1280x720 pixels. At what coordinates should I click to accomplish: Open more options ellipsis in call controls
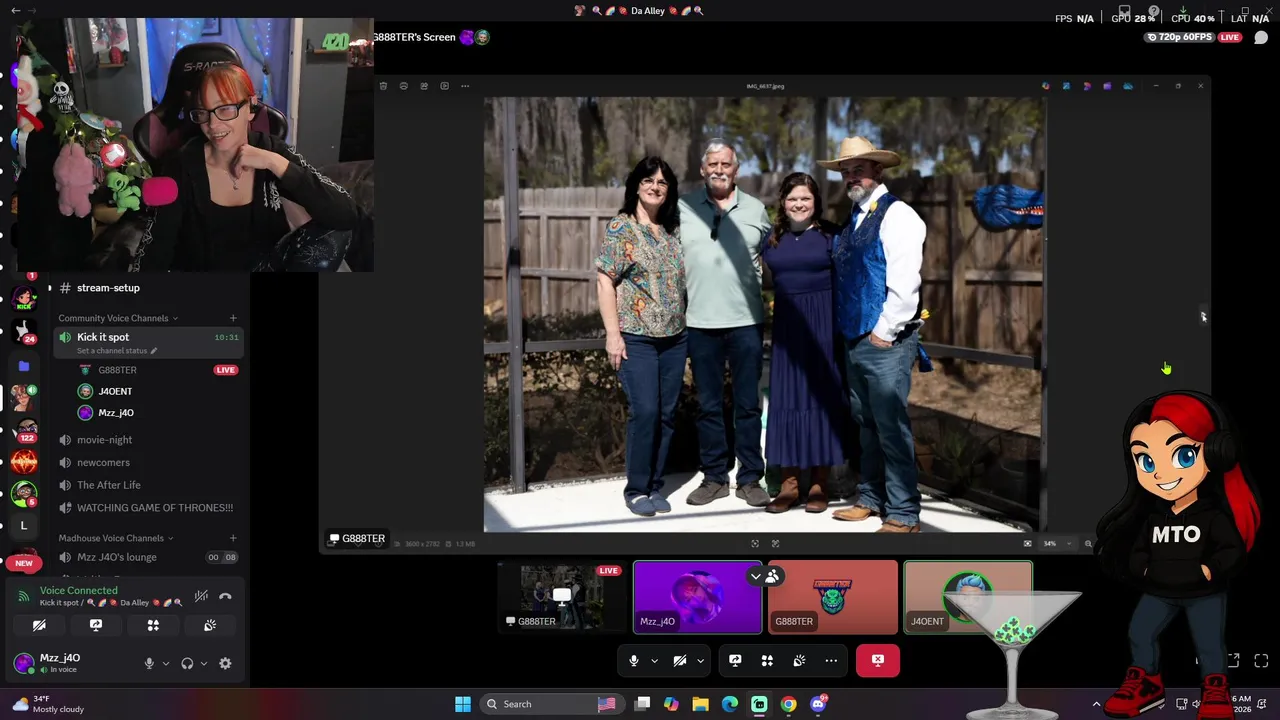[x=831, y=660]
